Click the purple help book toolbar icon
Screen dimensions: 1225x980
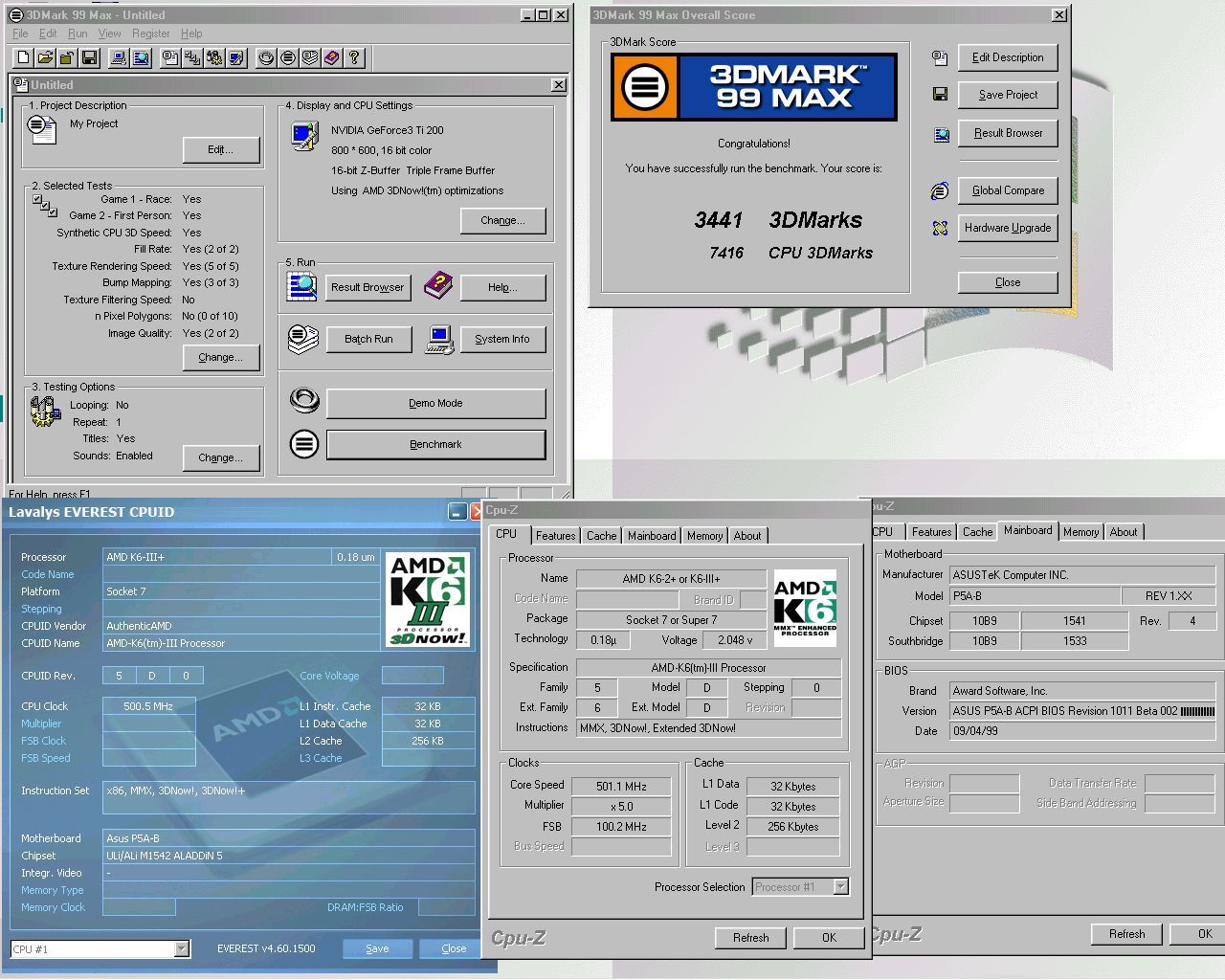[x=332, y=57]
